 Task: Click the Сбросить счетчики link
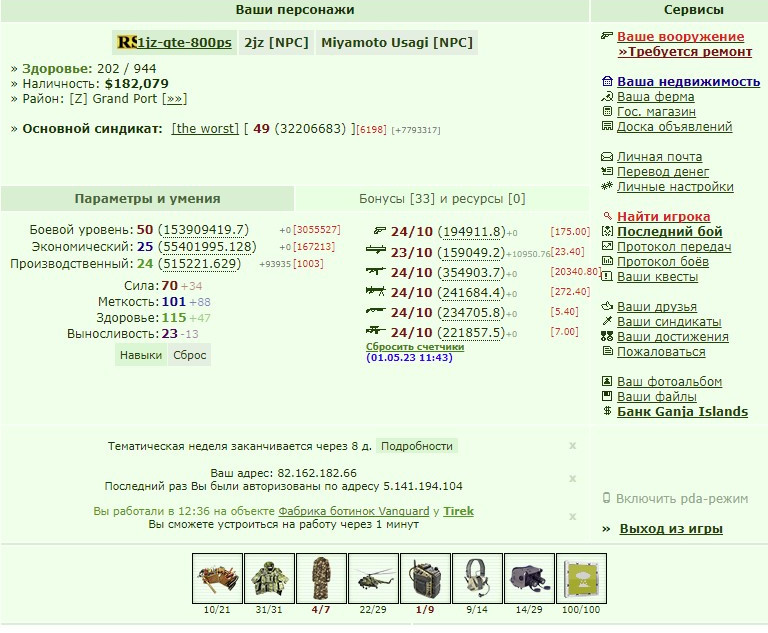click(x=415, y=346)
